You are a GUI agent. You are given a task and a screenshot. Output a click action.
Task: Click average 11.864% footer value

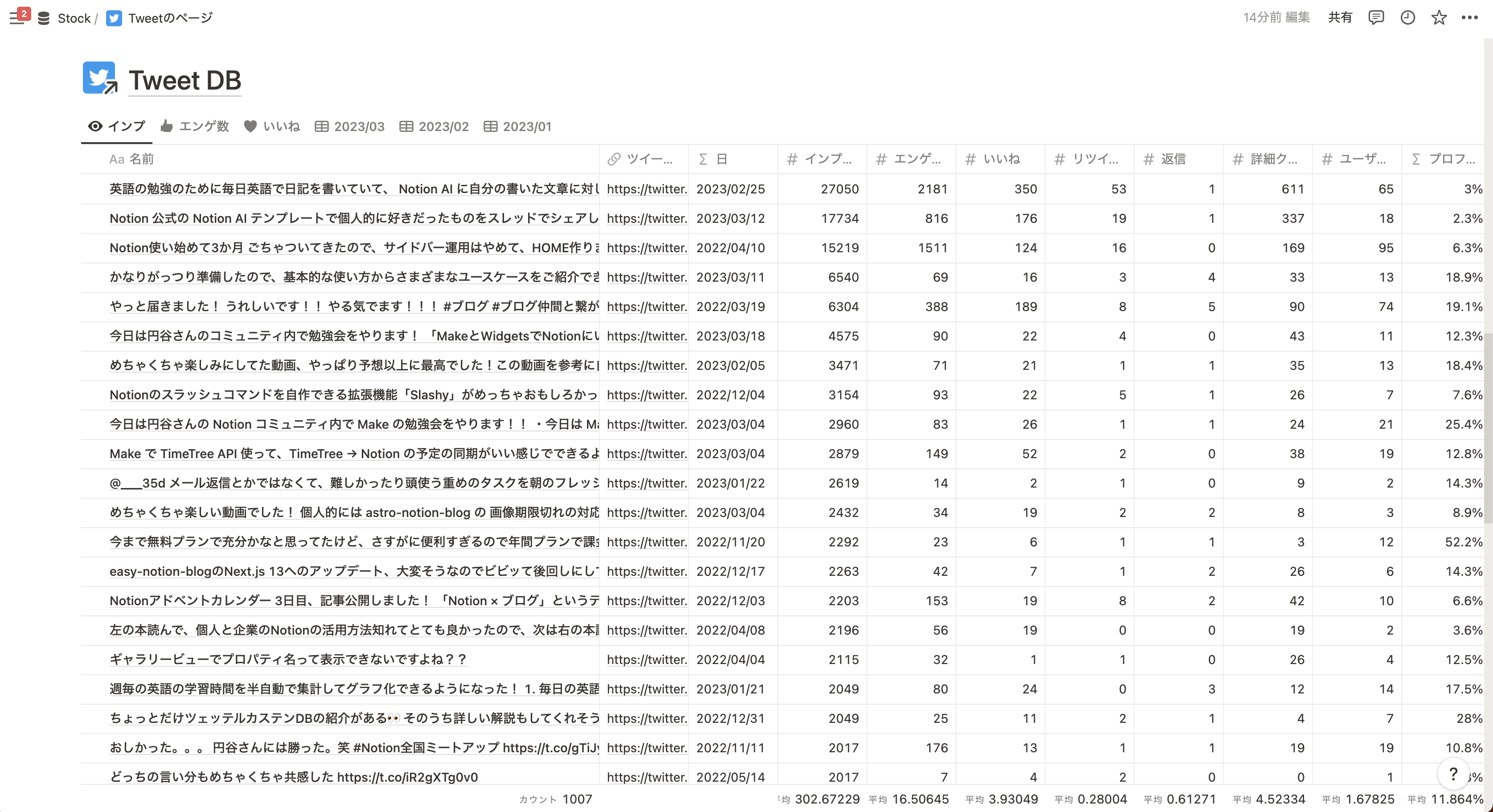pyautogui.click(x=1445, y=799)
